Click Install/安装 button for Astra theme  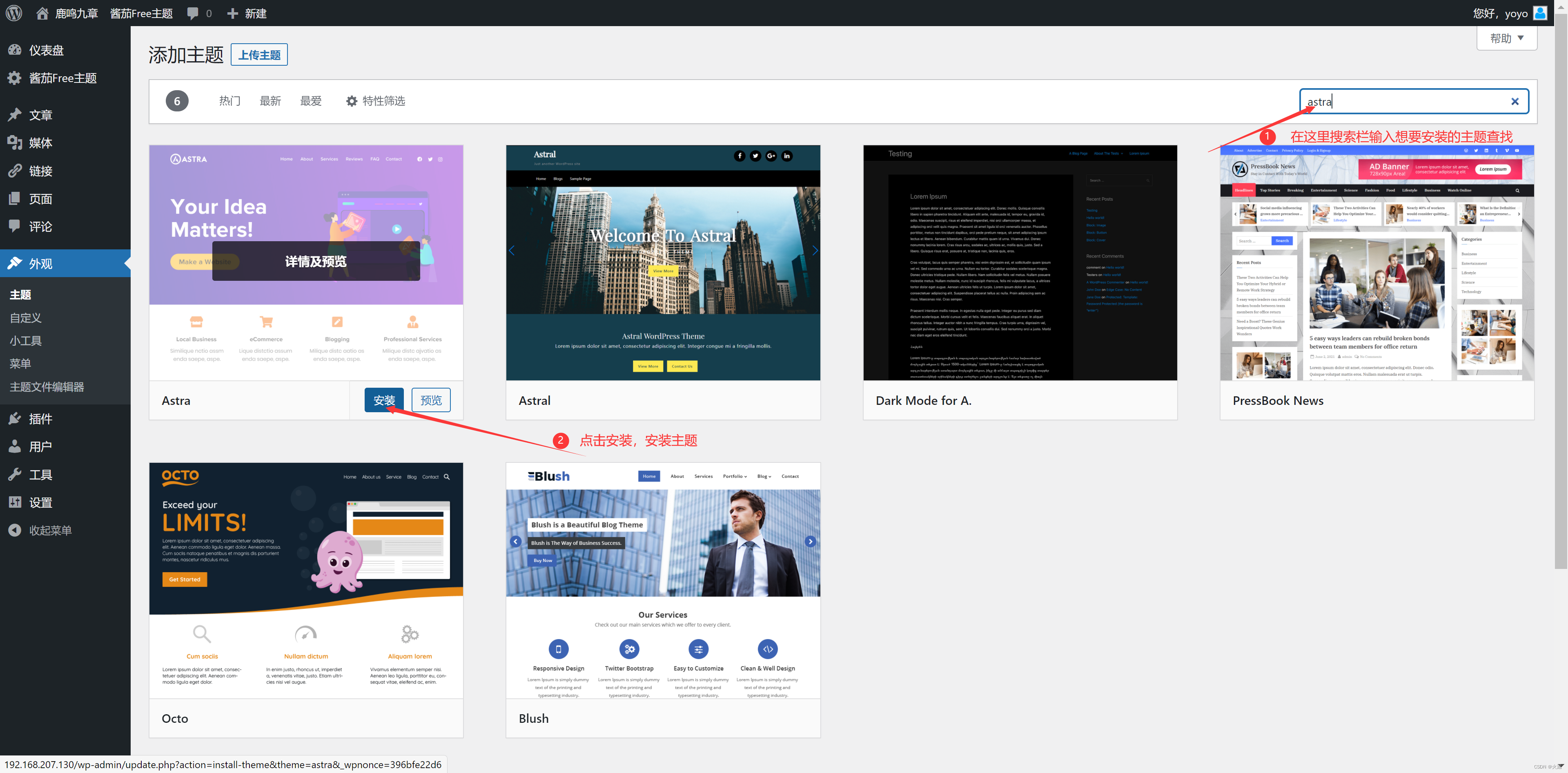(x=383, y=399)
